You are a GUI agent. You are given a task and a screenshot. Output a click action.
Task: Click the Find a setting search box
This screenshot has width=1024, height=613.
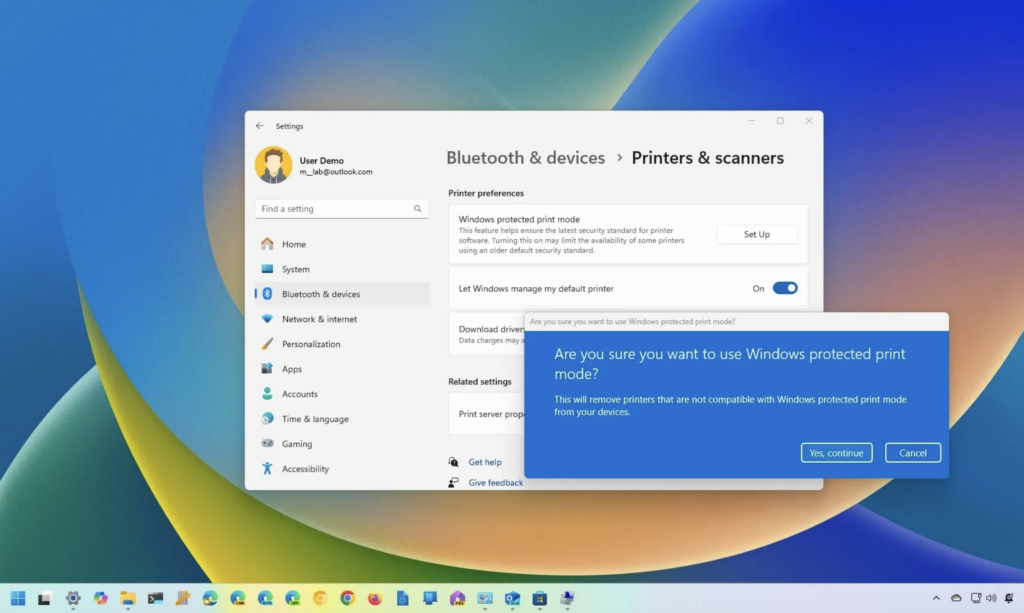[333, 209]
